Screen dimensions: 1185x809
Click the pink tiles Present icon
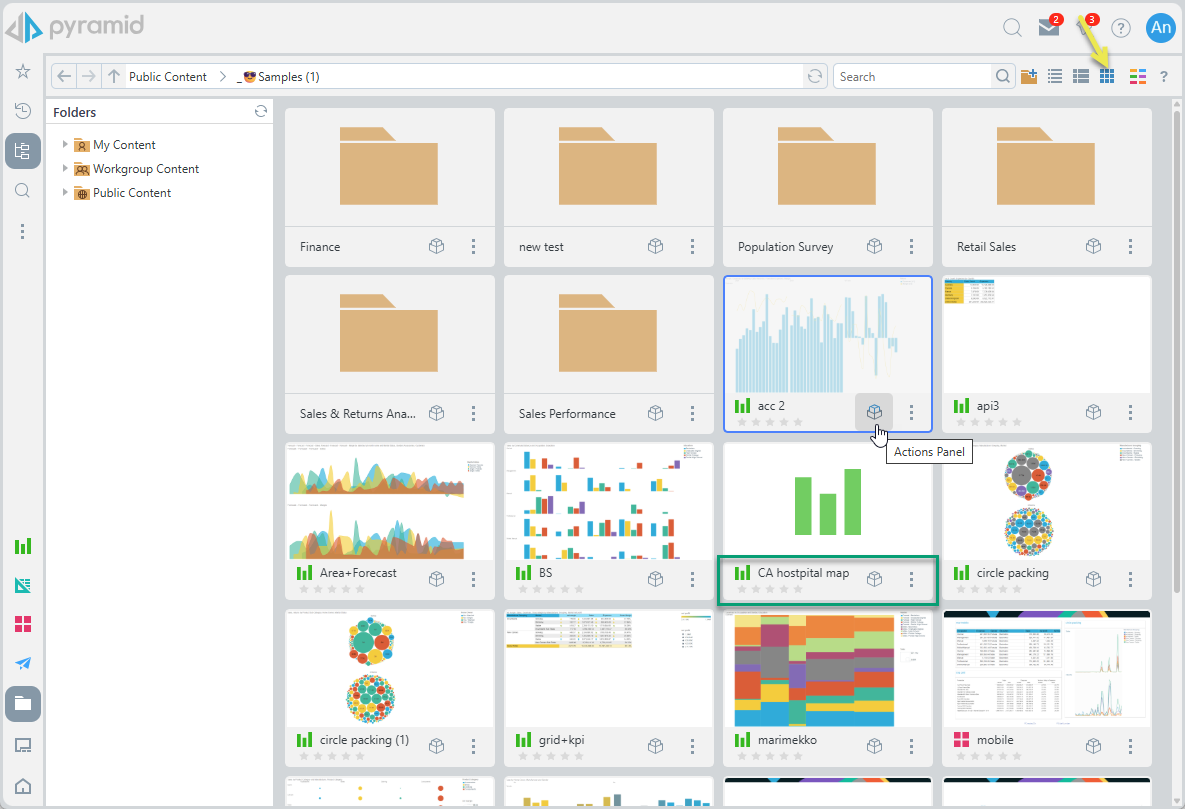[x=23, y=624]
